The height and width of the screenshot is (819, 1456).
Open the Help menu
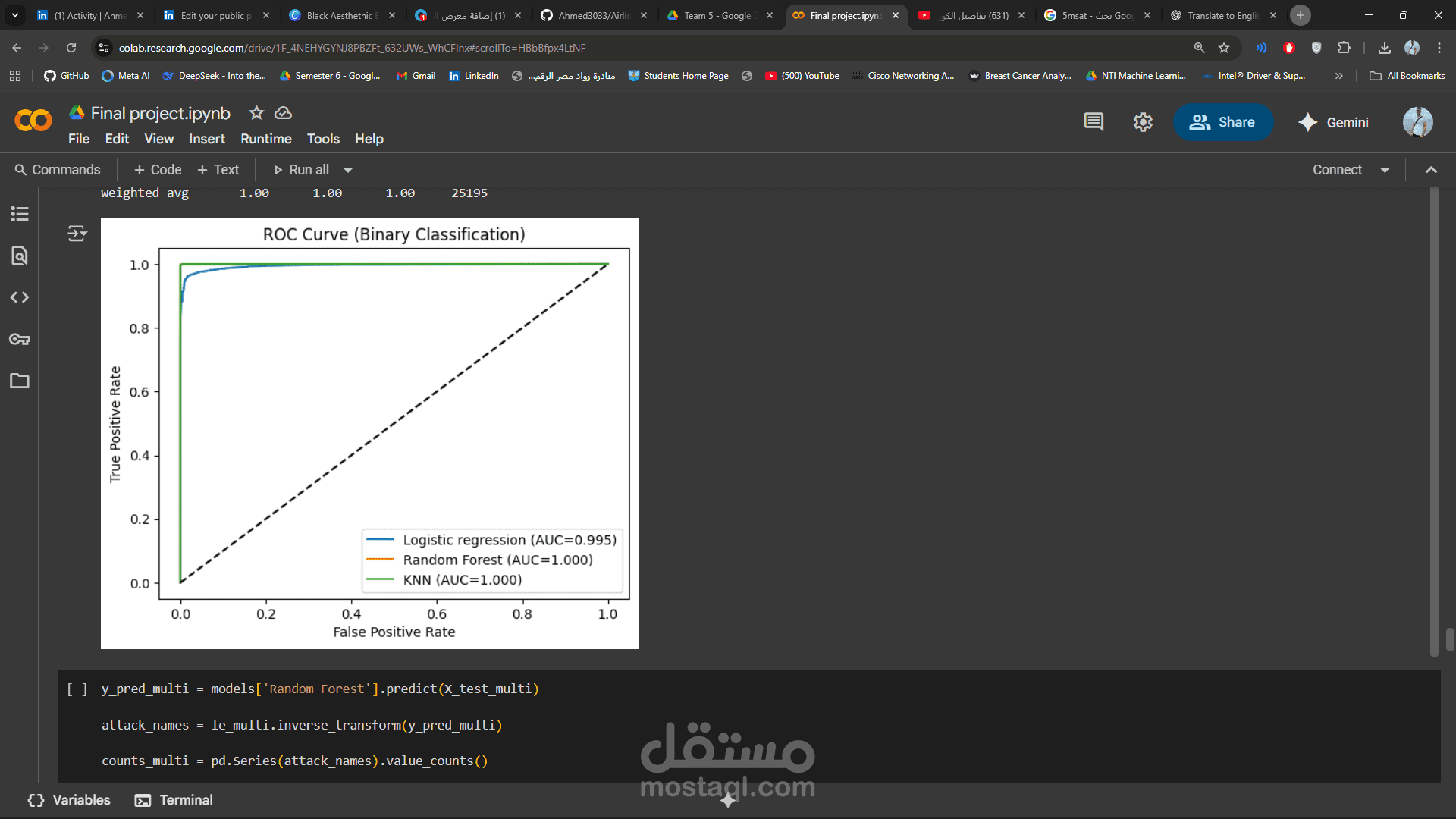point(369,139)
